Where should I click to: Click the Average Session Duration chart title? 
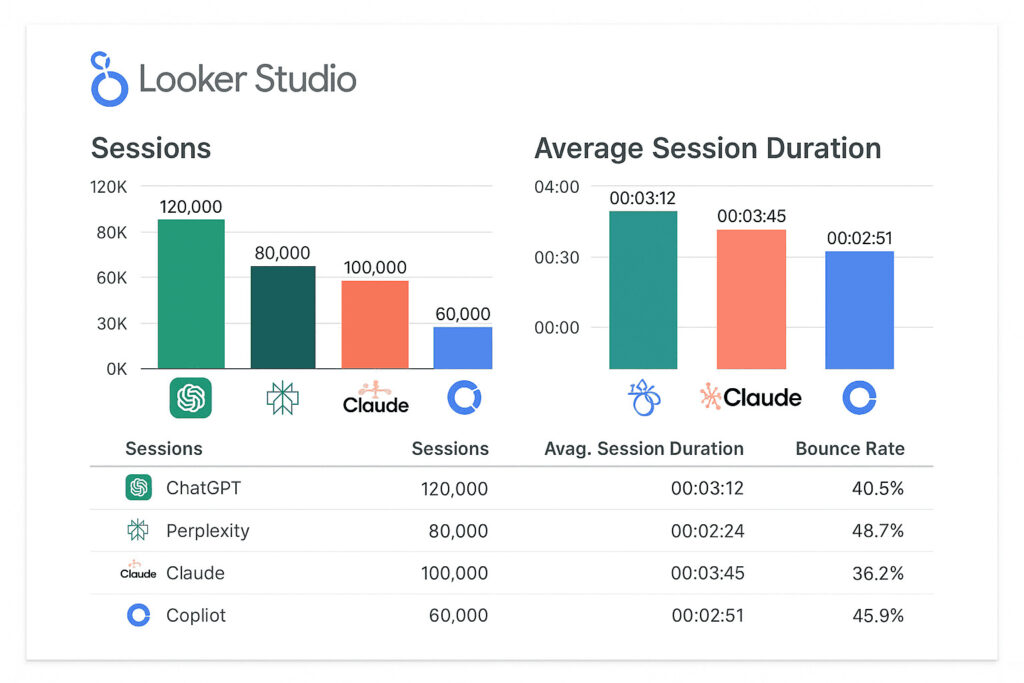708,148
